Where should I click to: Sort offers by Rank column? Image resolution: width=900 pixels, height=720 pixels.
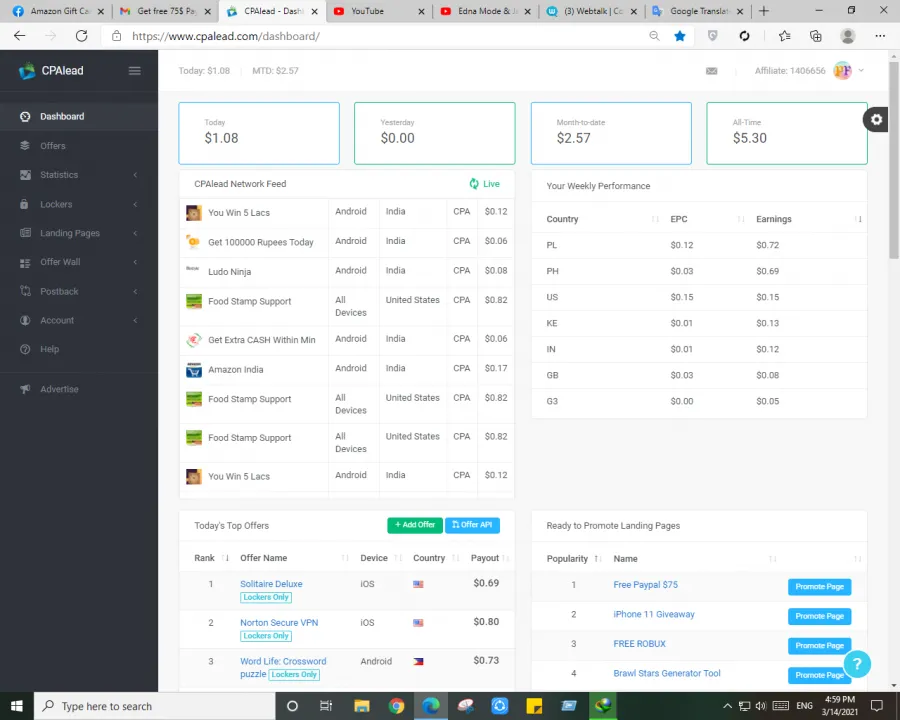point(211,558)
